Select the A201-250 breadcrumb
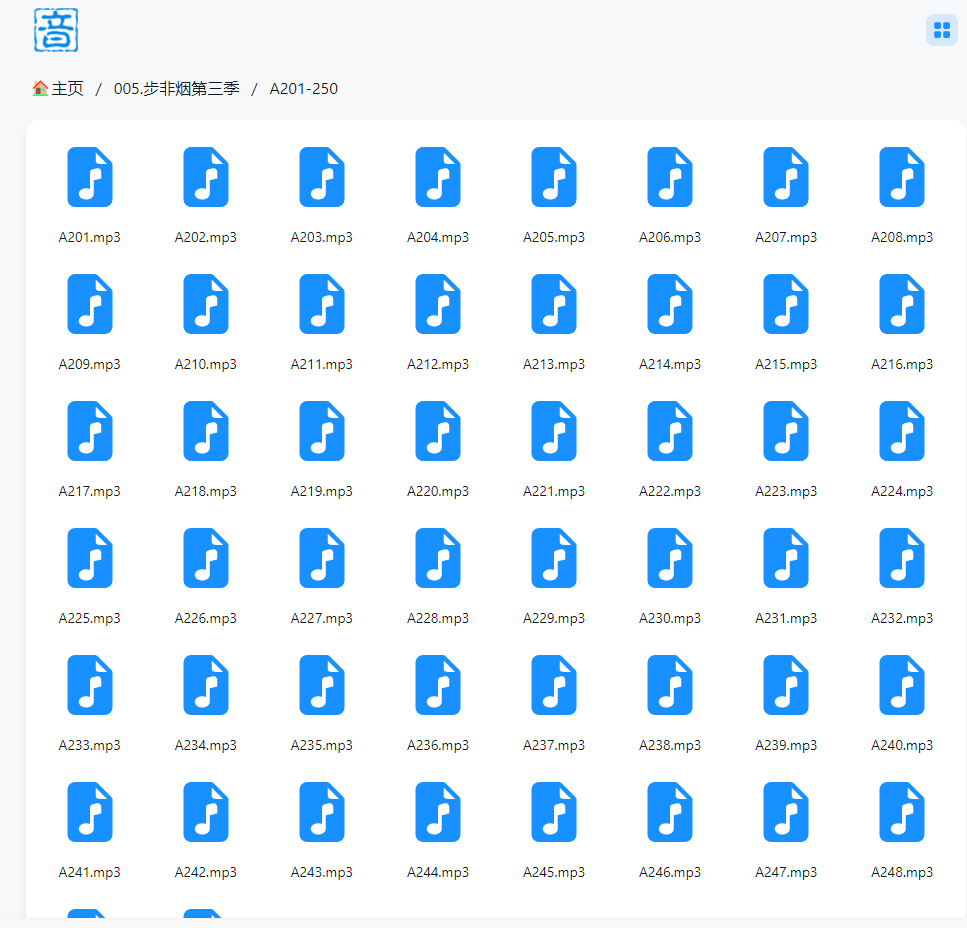Viewport: 967px width, 928px height. tap(303, 89)
